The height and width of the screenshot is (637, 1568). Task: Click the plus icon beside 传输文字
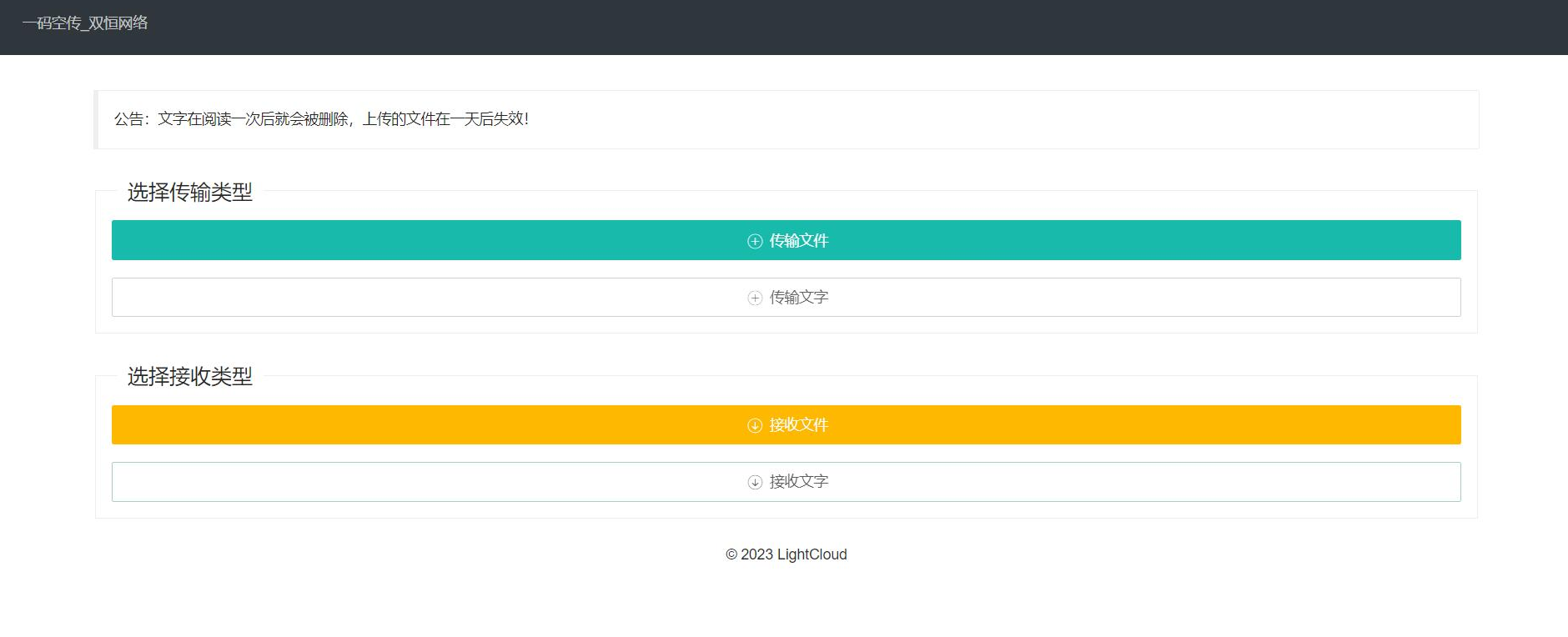point(755,298)
